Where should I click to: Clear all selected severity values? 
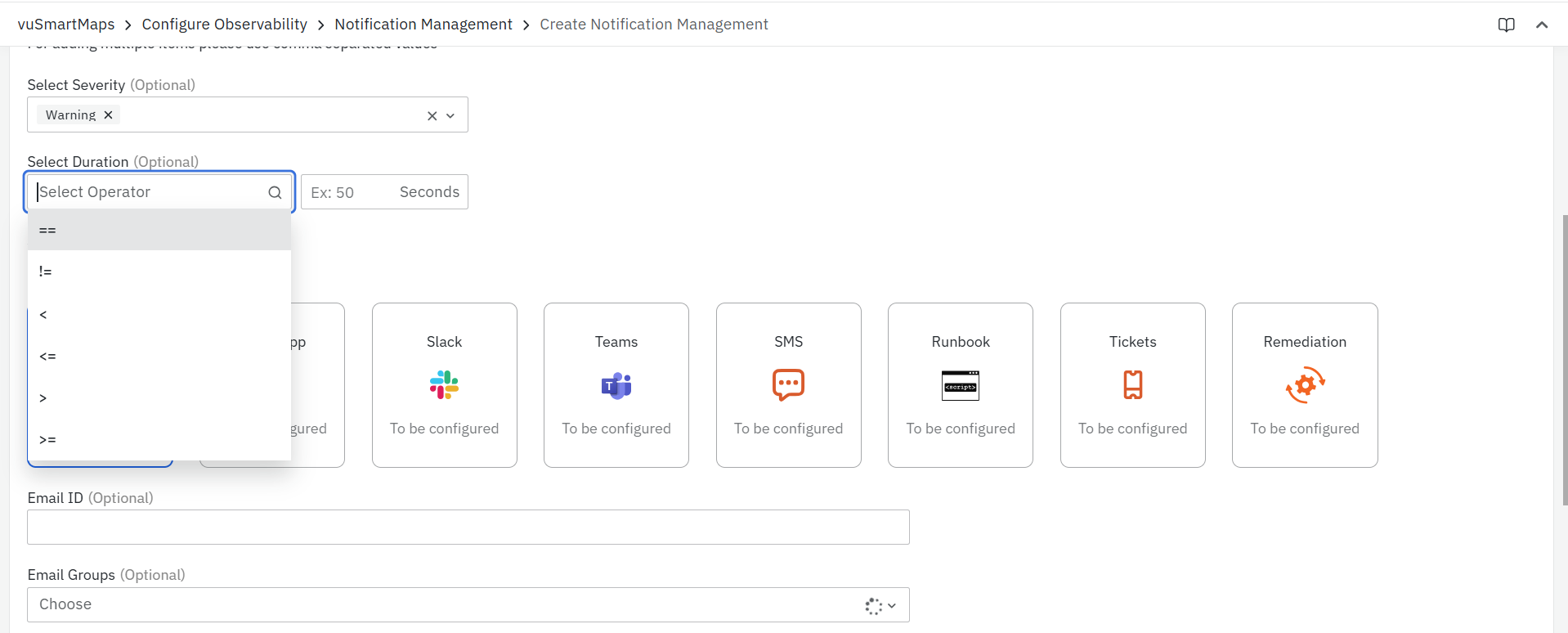432,116
